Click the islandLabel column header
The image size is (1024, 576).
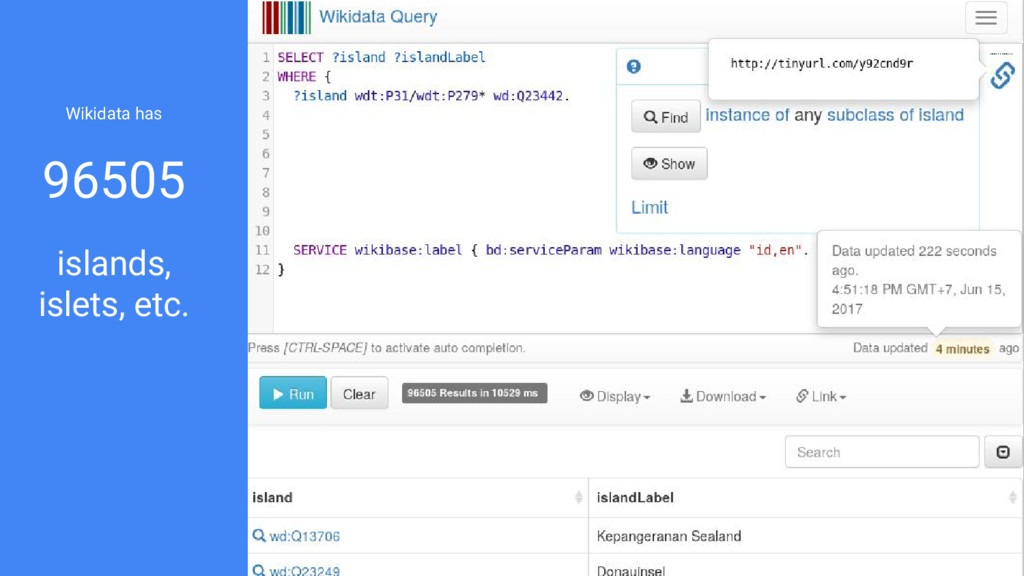click(x=806, y=498)
